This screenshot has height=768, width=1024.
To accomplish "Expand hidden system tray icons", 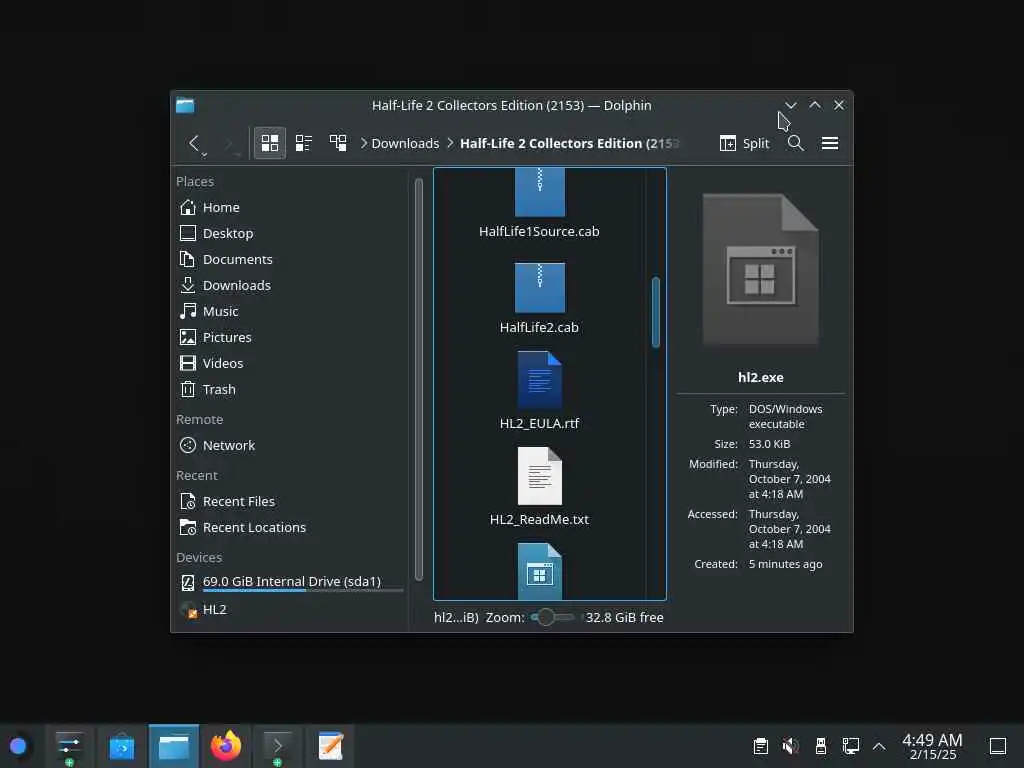I will [x=879, y=746].
